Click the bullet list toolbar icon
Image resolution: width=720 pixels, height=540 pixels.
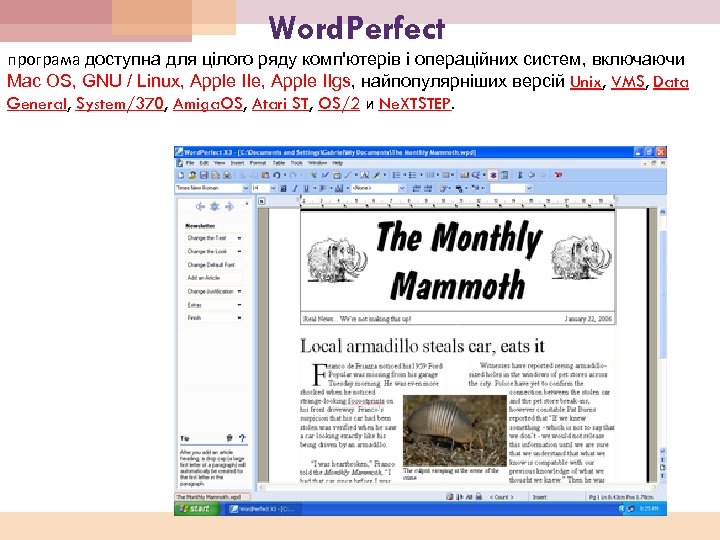(412, 175)
